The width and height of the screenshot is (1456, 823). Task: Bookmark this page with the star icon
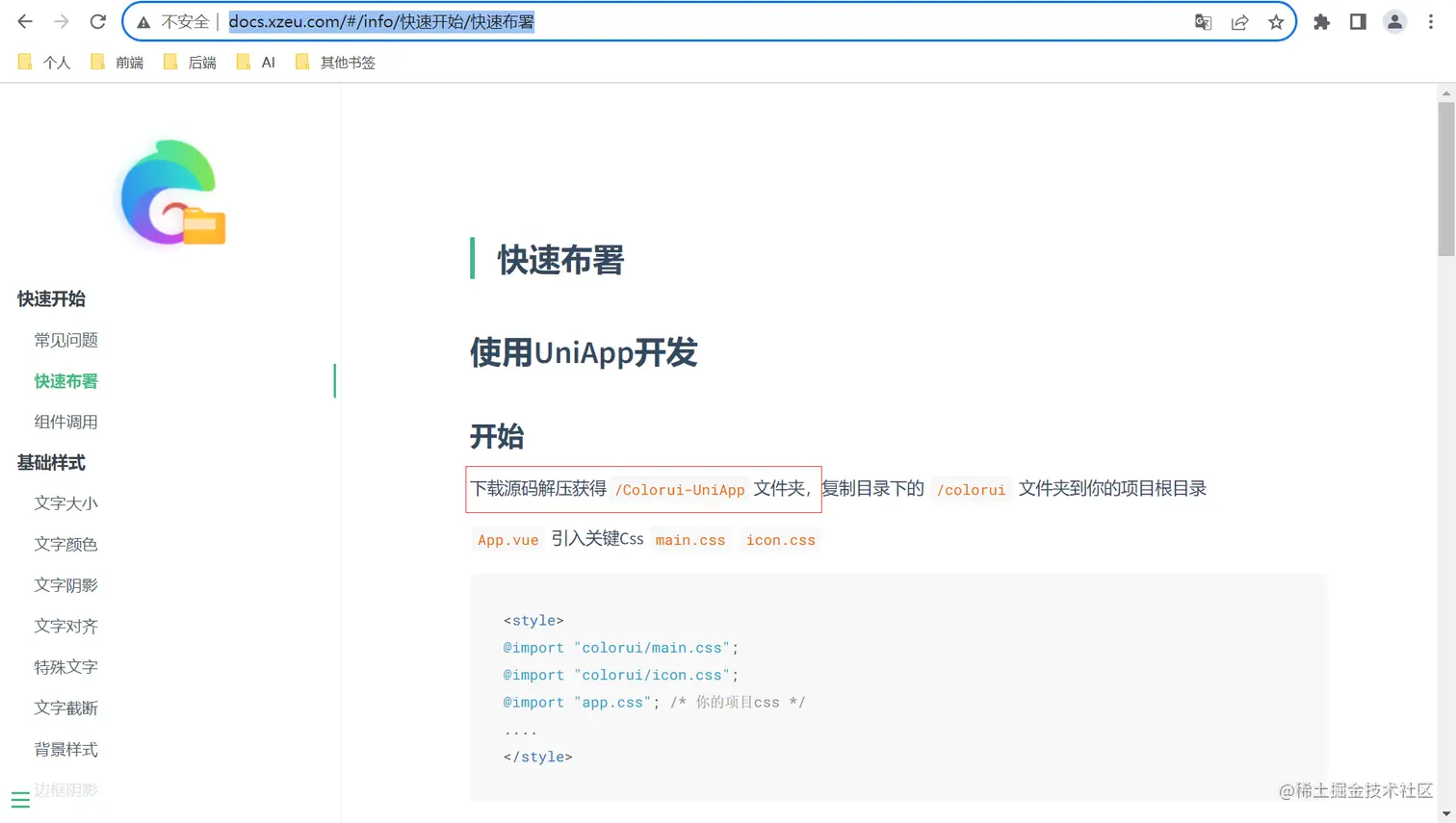(1276, 22)
